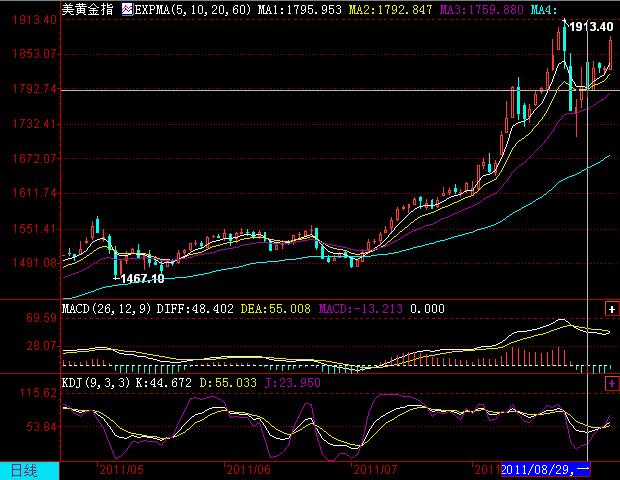
Task: Click the EXPMA indicator chart icon
Action: click(x=127, y=9)
